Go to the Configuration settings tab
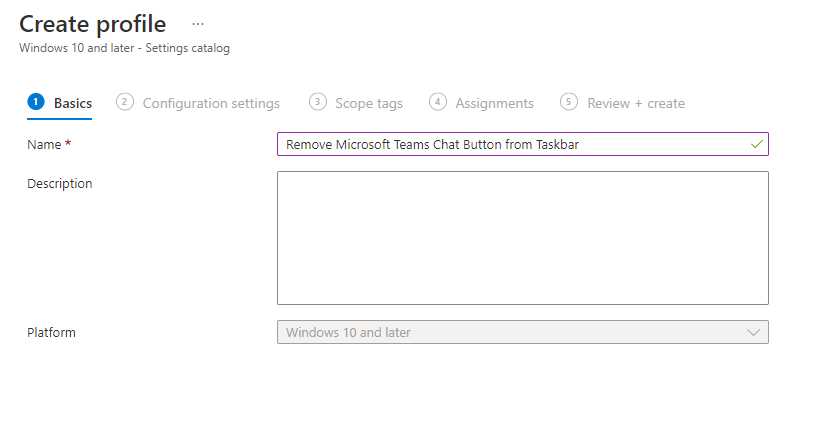 198,103
